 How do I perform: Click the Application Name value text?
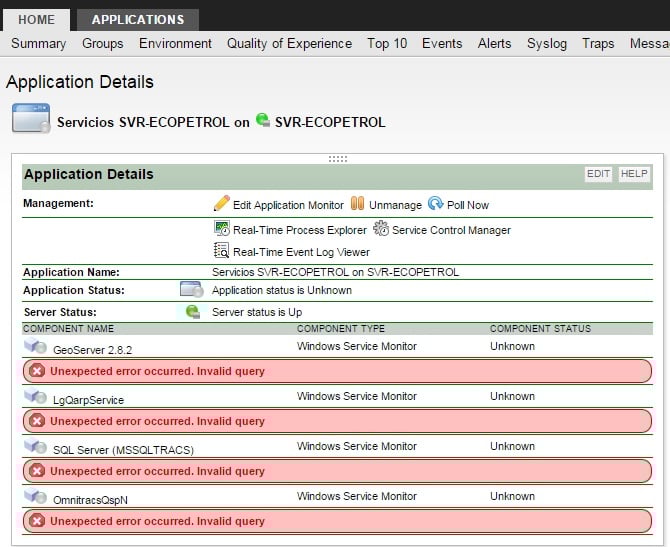pos(335,272)
